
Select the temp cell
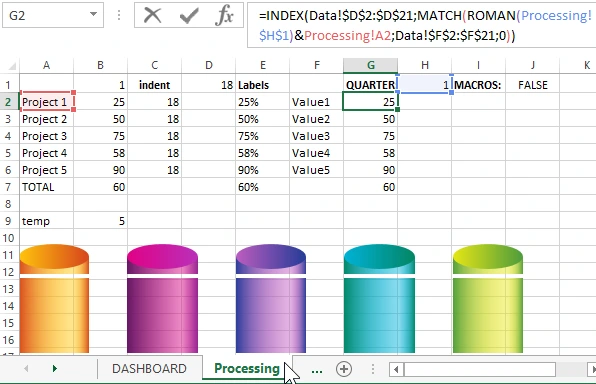46,221
